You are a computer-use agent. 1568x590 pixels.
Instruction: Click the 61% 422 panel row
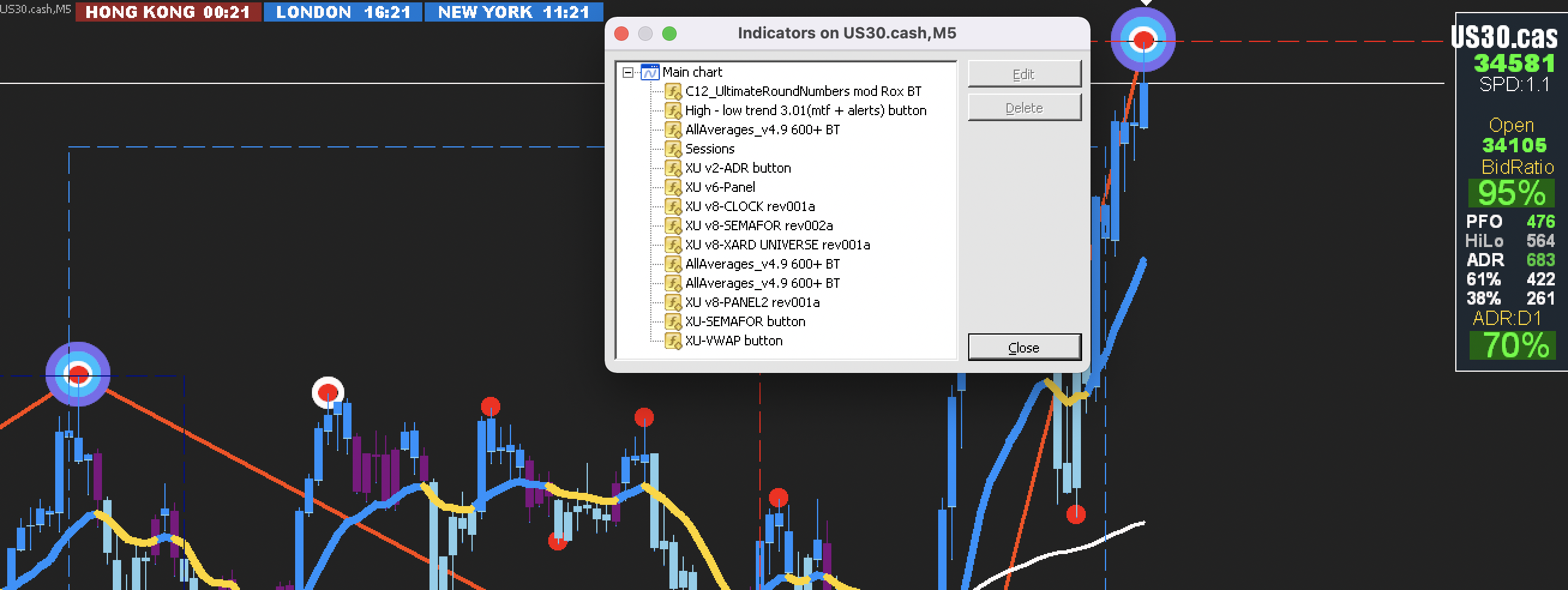point(1510,279)
